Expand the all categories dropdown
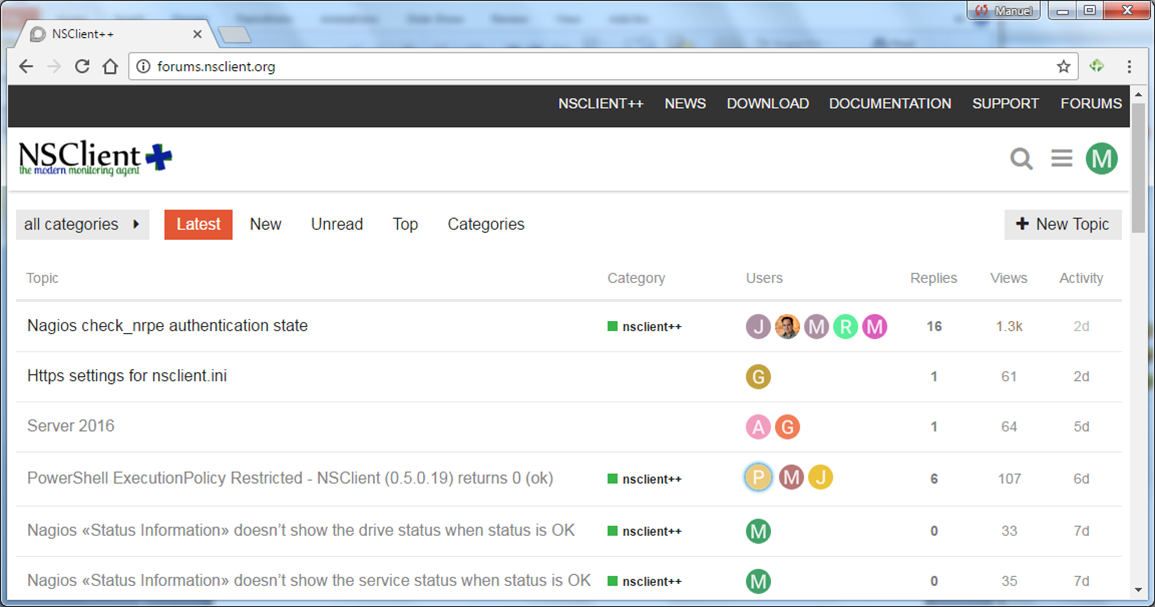The width and height of the screenshot is (1155, 607). click(x=82, y=225)
